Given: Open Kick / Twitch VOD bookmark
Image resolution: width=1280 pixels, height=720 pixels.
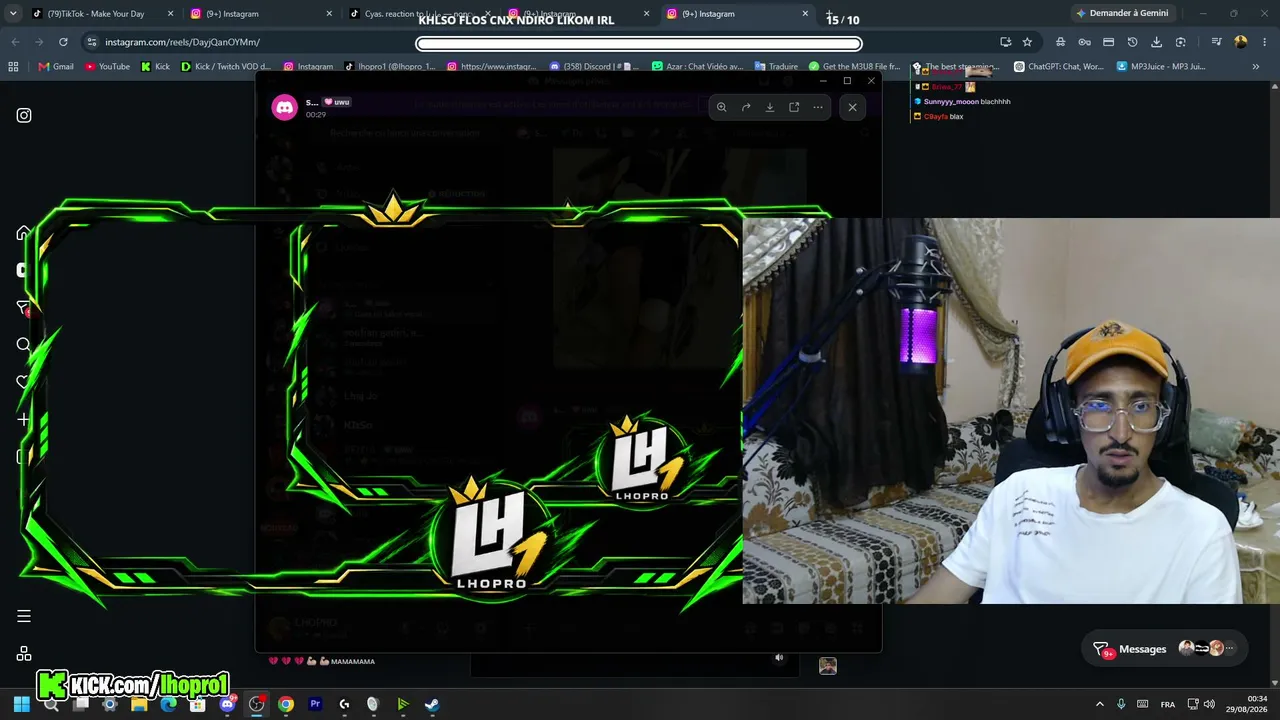Looking at the screenshot, I should point(226,67).
